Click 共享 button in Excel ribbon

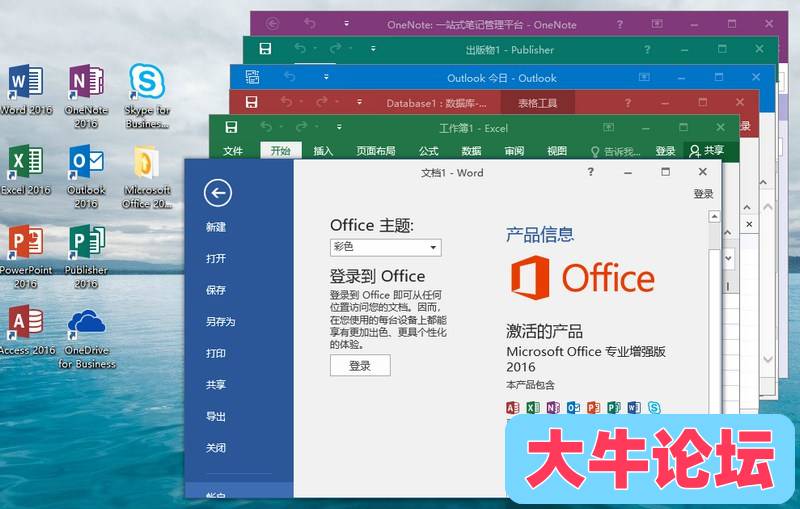707,150
